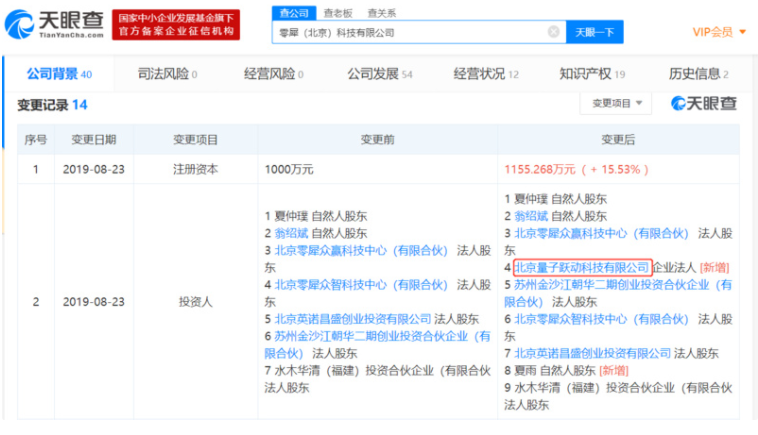Select the 投资人 change item cell
Image resolution: width=758 pixels, height=435 pixels.
click(x=195, y=302)
